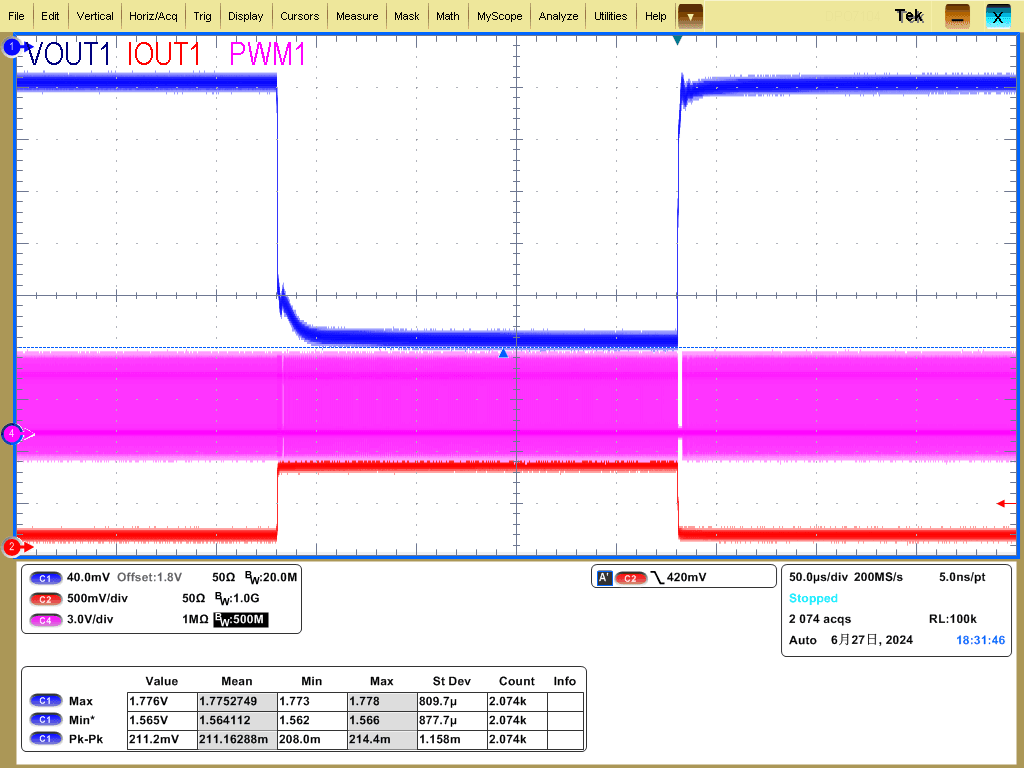Click the C2 trigger source badge

630,578
